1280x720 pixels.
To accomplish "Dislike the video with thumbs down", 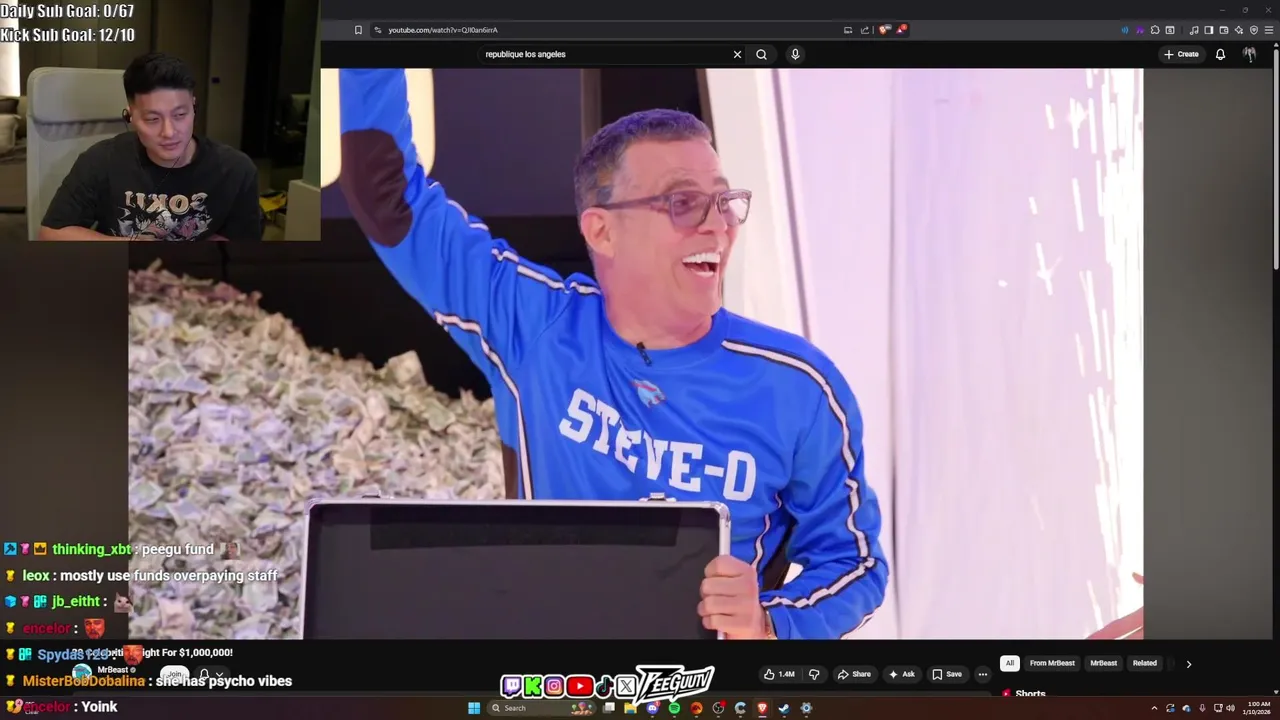I will point(814,674).
